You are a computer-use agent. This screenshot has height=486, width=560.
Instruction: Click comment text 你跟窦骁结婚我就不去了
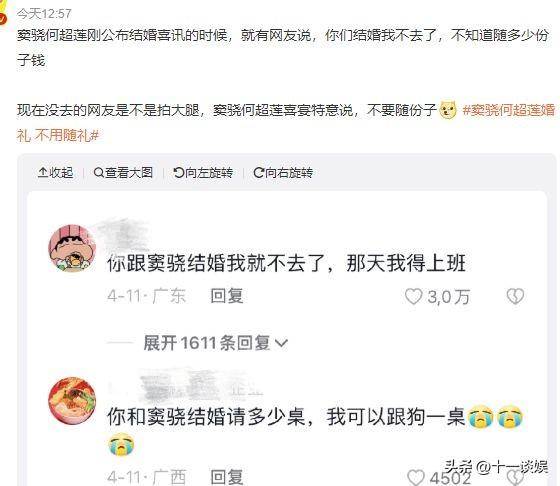click(x=219, y=264)
